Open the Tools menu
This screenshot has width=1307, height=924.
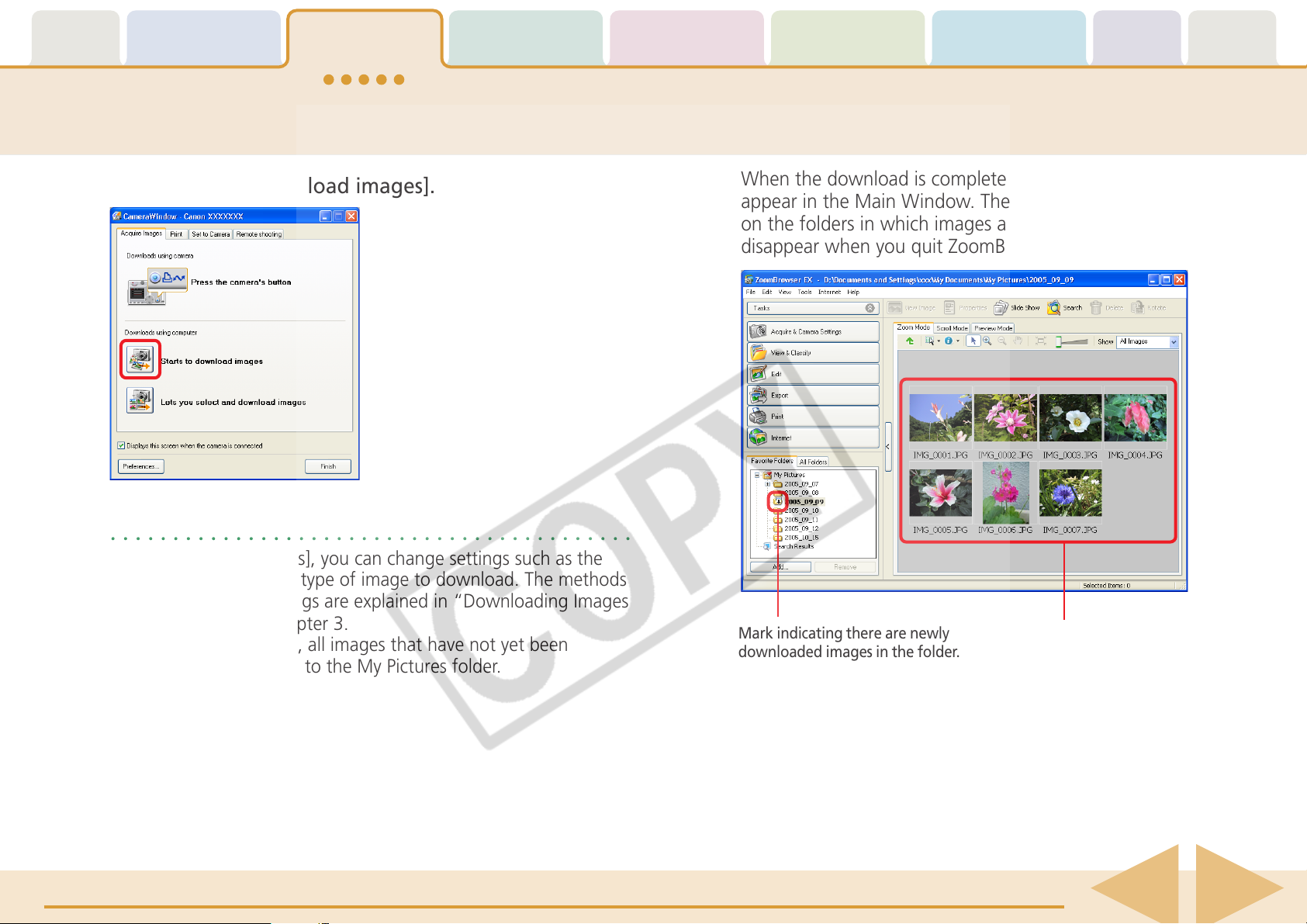(805, 292)
